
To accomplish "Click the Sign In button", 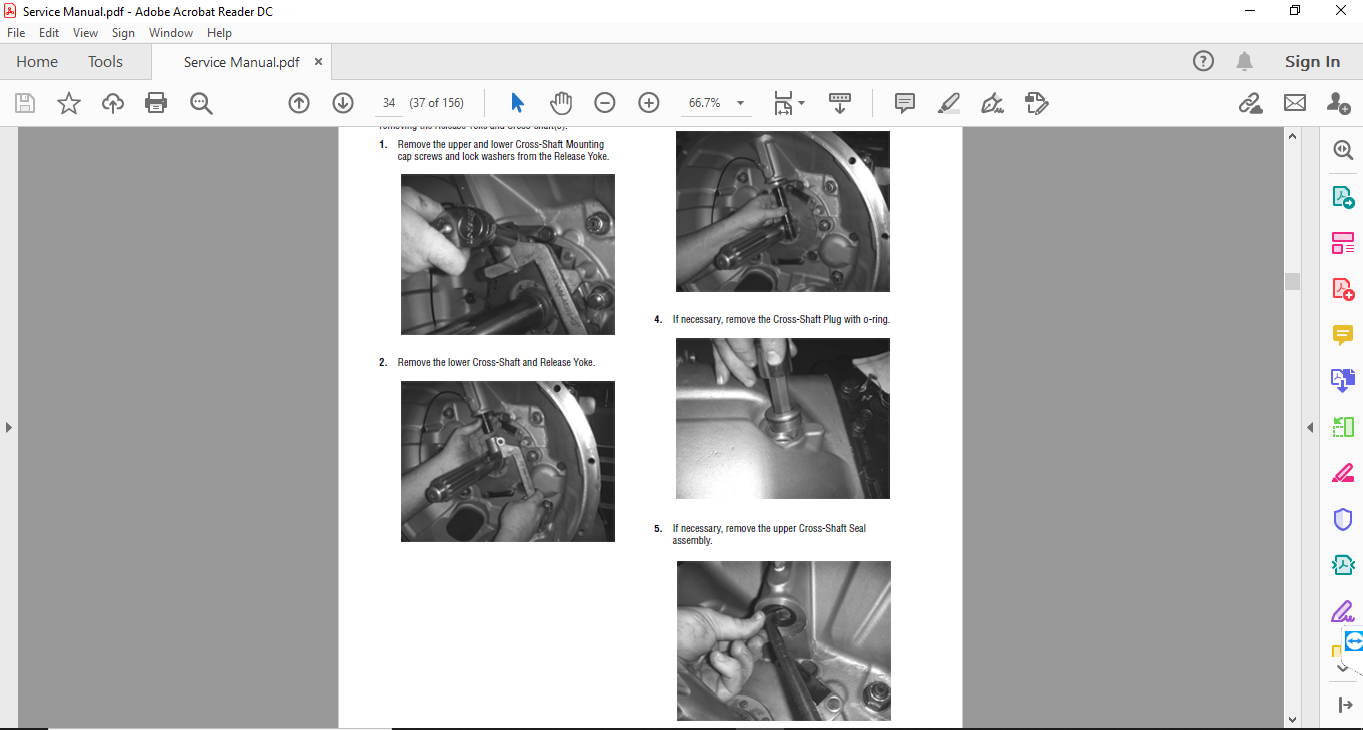I will [x=1312, y=62].
